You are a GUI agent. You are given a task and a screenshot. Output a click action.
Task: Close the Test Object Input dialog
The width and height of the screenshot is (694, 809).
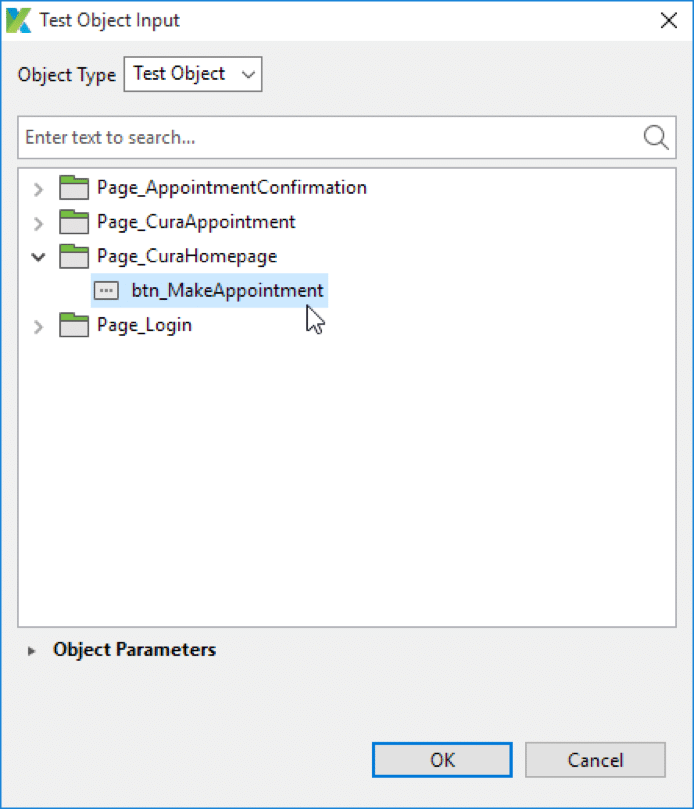668,19
